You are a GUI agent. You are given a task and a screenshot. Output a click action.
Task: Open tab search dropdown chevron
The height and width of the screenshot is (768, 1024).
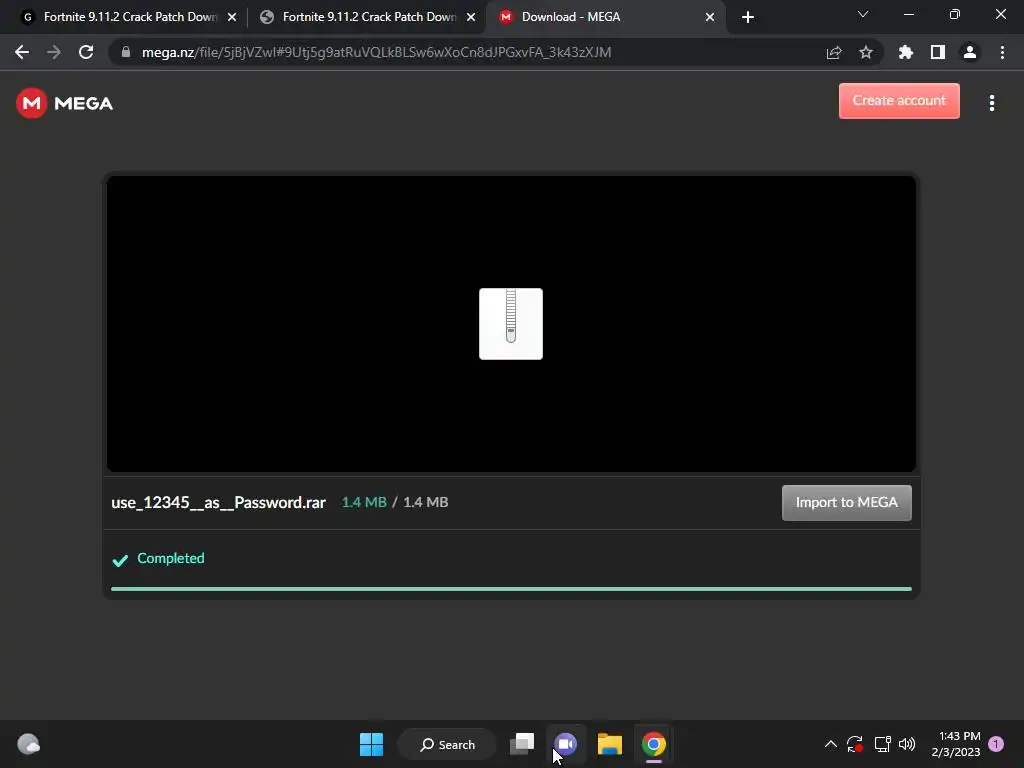pyautogui.click(x=863, y=14)
